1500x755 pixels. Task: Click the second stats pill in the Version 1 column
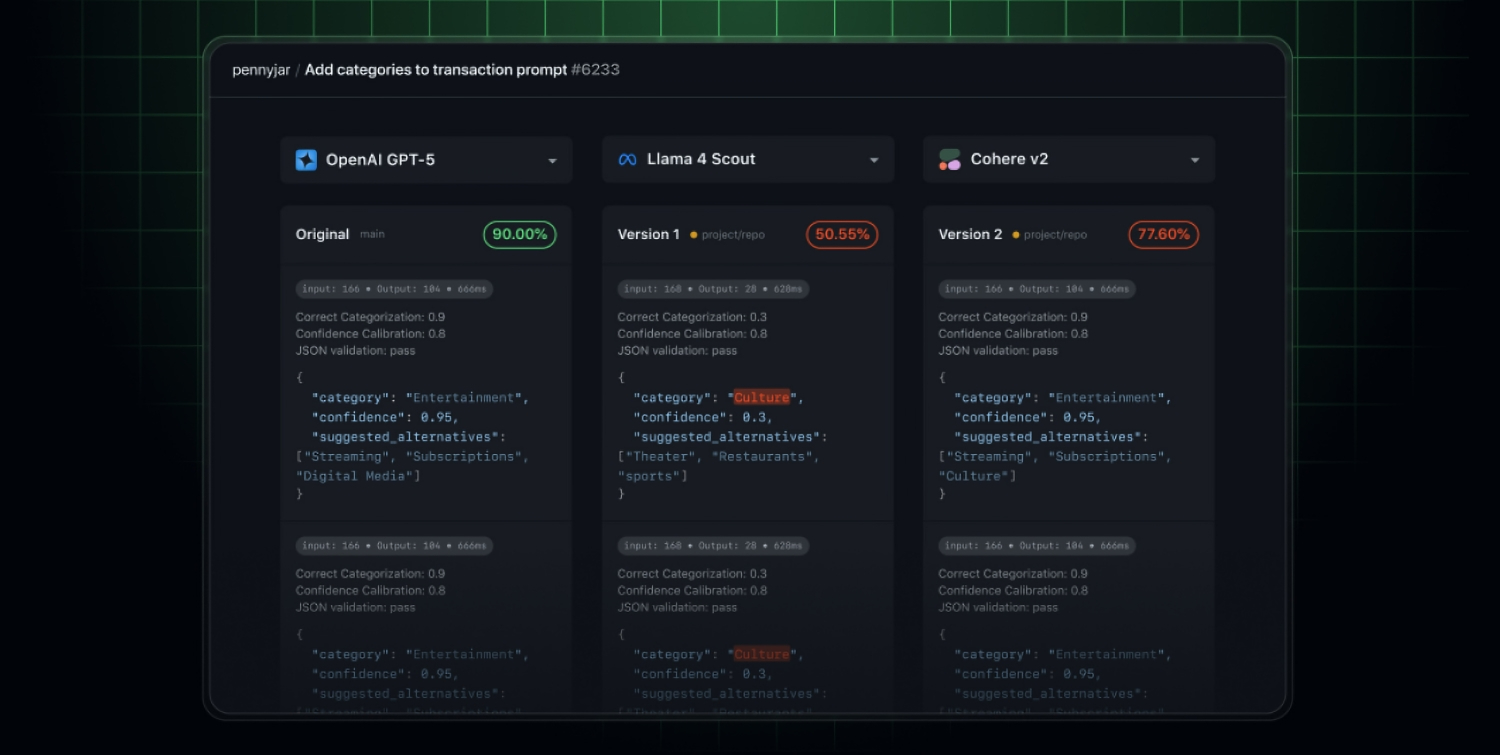pos(713,546)
